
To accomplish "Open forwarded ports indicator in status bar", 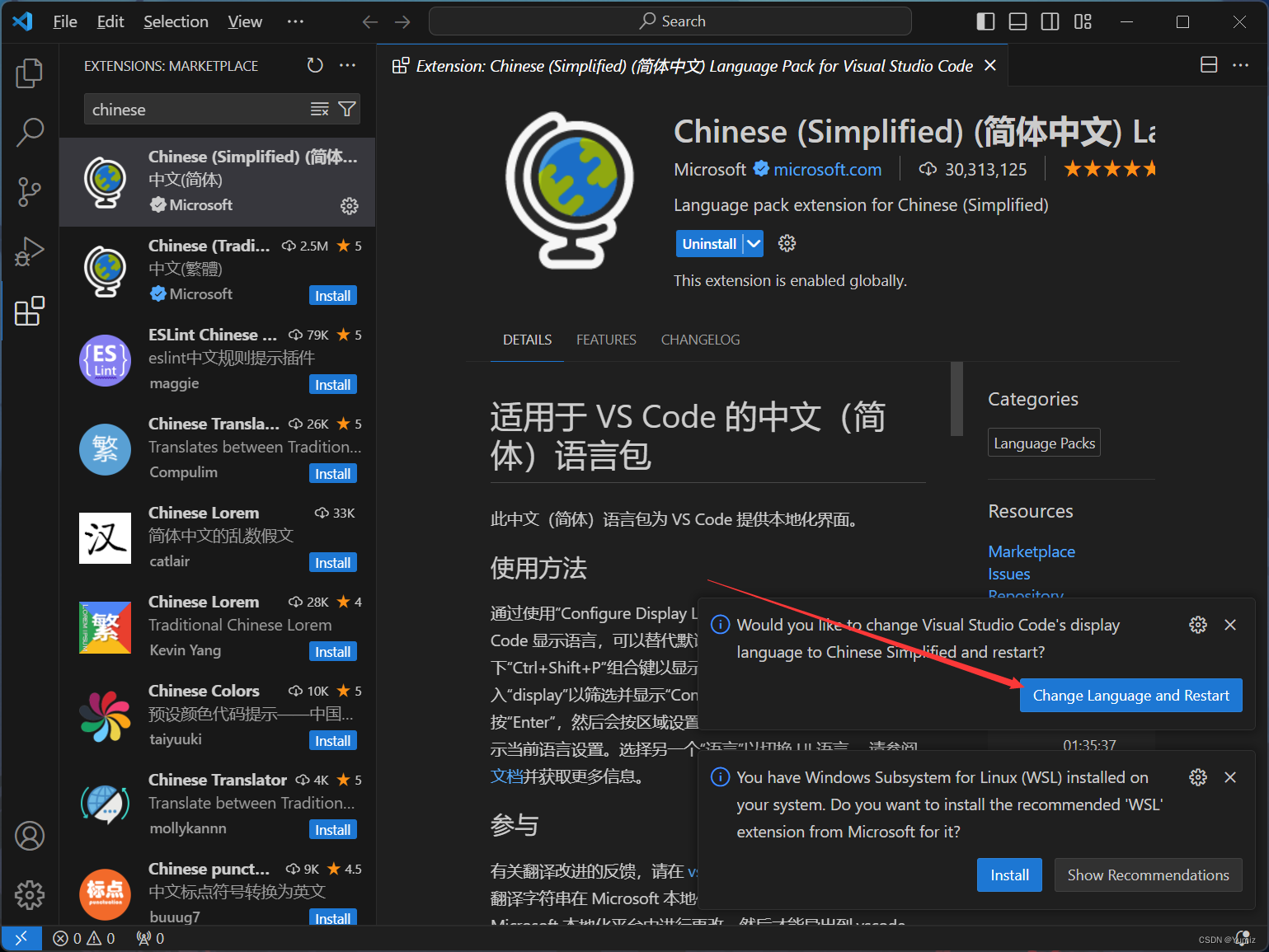I will 150,938.
